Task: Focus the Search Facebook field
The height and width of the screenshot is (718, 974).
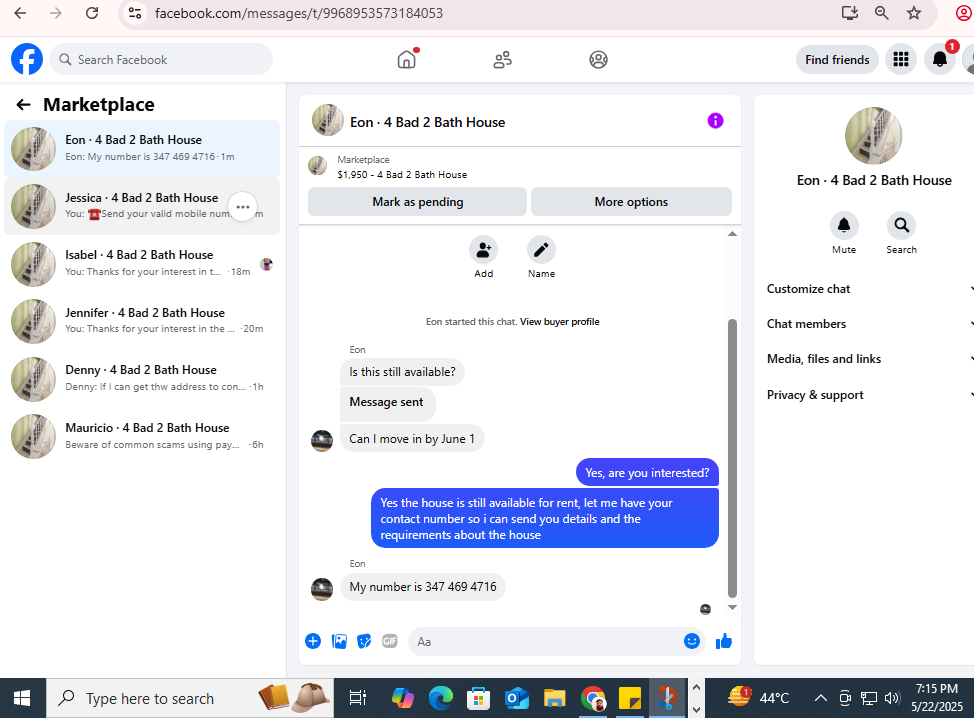Action: [161, 60]
